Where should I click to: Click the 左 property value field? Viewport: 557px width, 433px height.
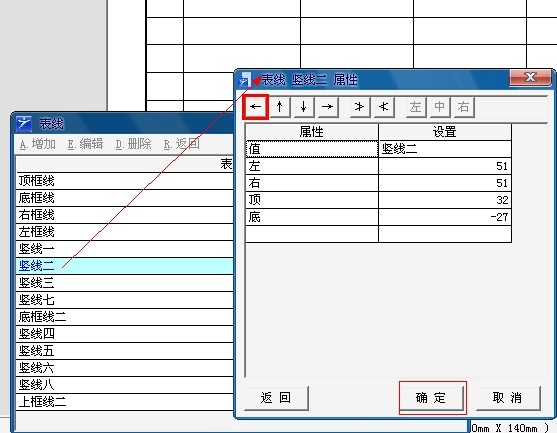tap(445, 166)
